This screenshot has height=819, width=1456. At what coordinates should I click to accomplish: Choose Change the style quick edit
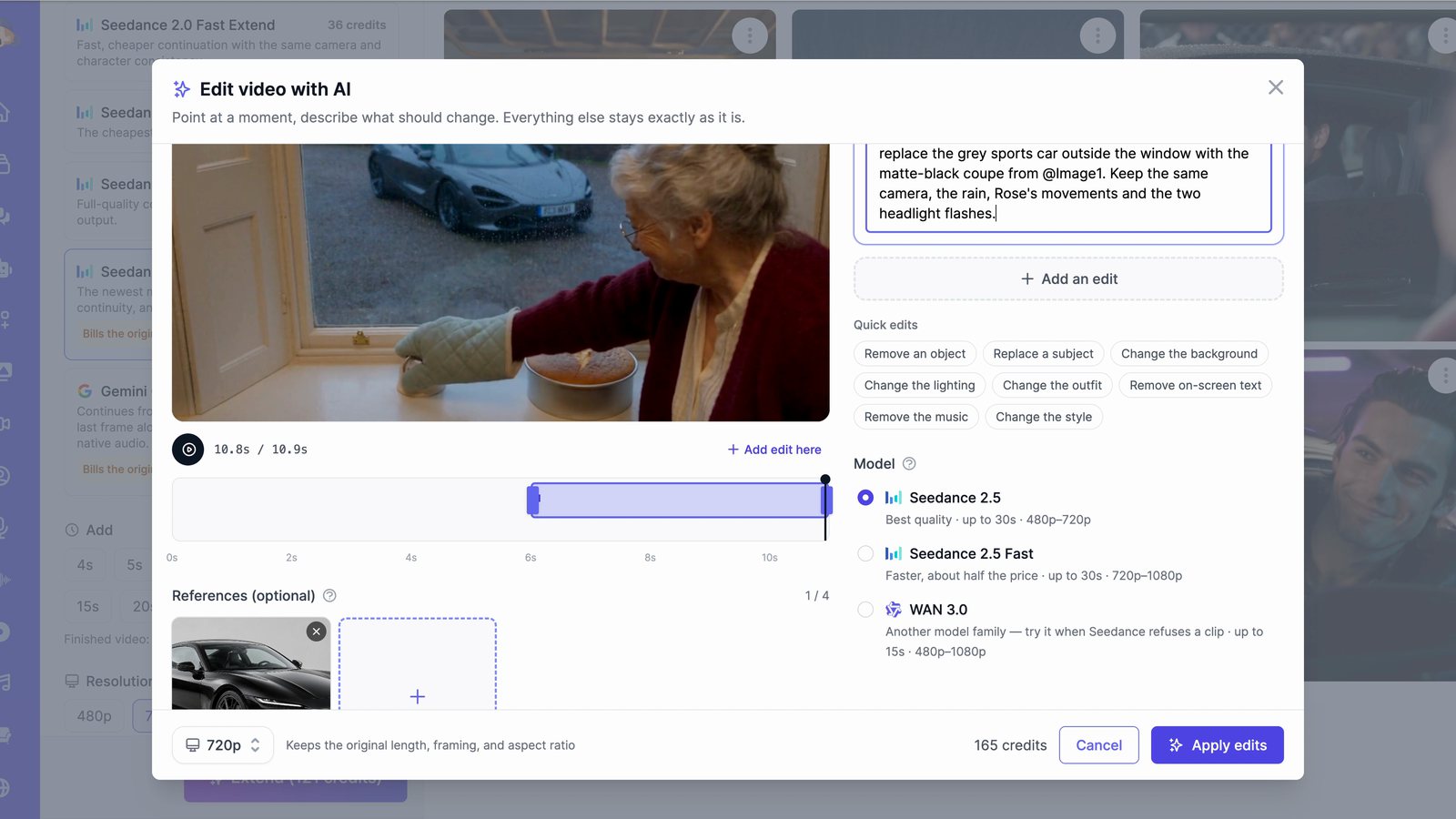point(1044,417)
